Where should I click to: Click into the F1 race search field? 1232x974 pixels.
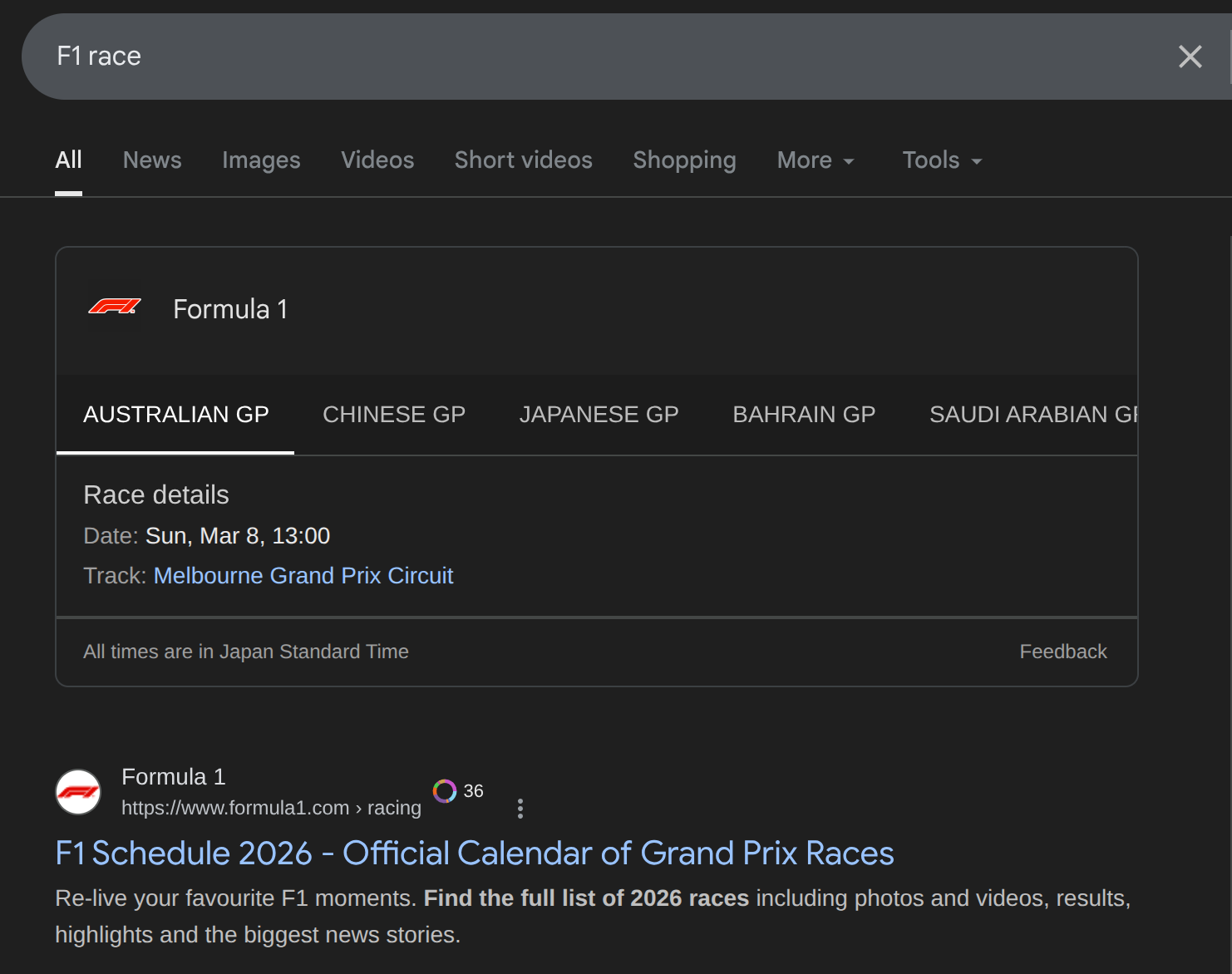pos(582,57)
